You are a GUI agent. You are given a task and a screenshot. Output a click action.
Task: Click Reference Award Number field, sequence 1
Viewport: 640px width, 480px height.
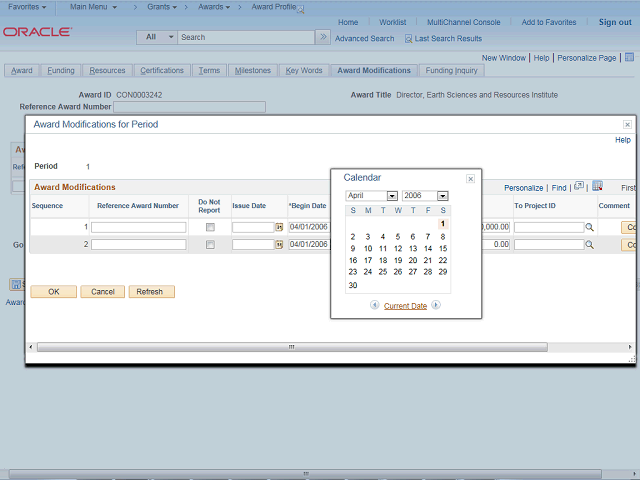[x=138, y=227]
